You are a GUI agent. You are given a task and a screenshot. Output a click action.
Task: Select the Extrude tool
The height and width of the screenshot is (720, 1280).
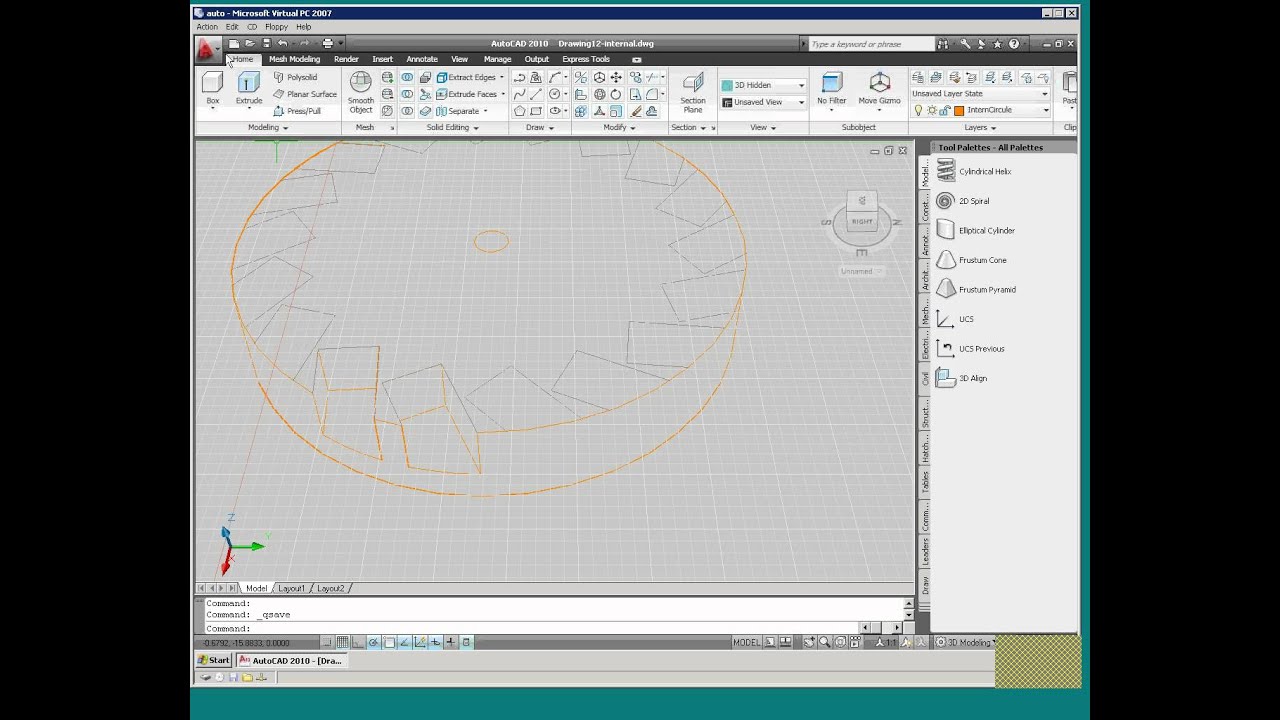tap(249, 89)
